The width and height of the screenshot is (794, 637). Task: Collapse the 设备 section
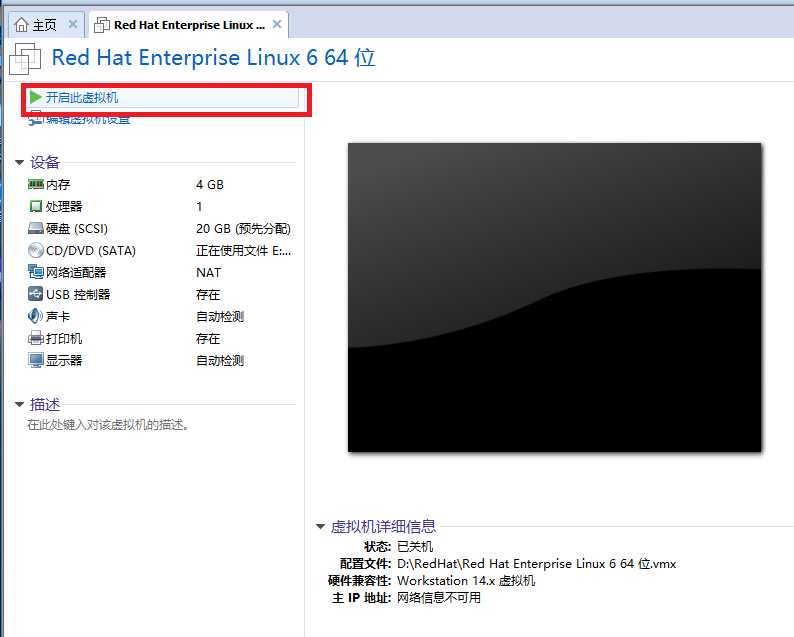(20, 163)
